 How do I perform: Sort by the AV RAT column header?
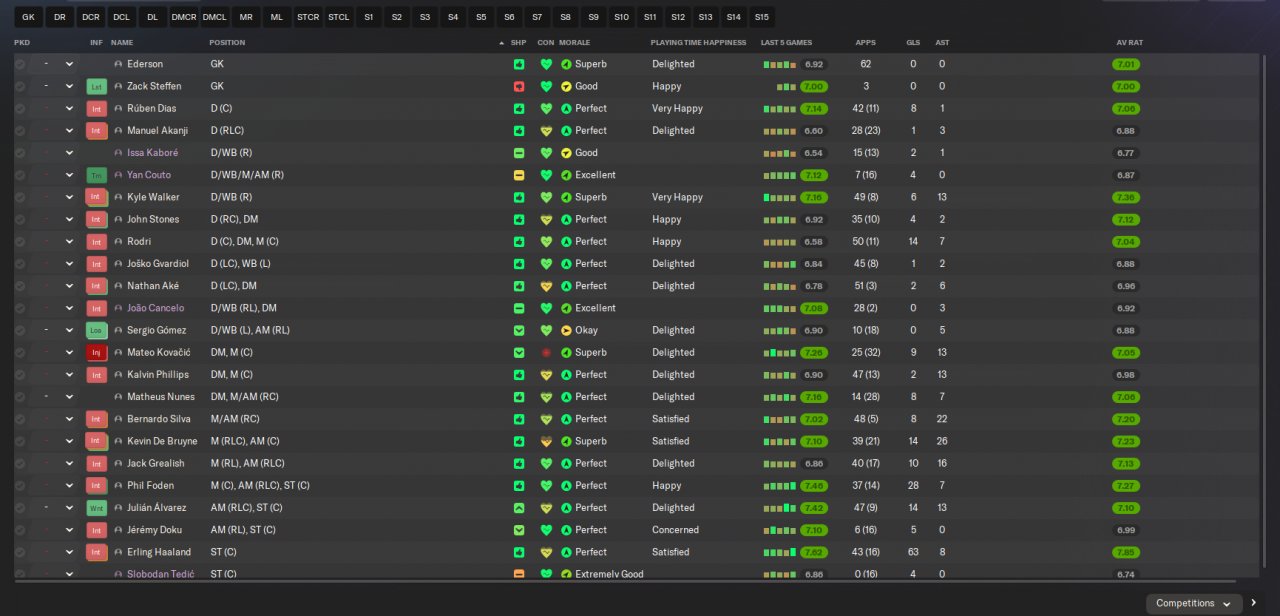pyautogui.click(x=1128, y=43)
